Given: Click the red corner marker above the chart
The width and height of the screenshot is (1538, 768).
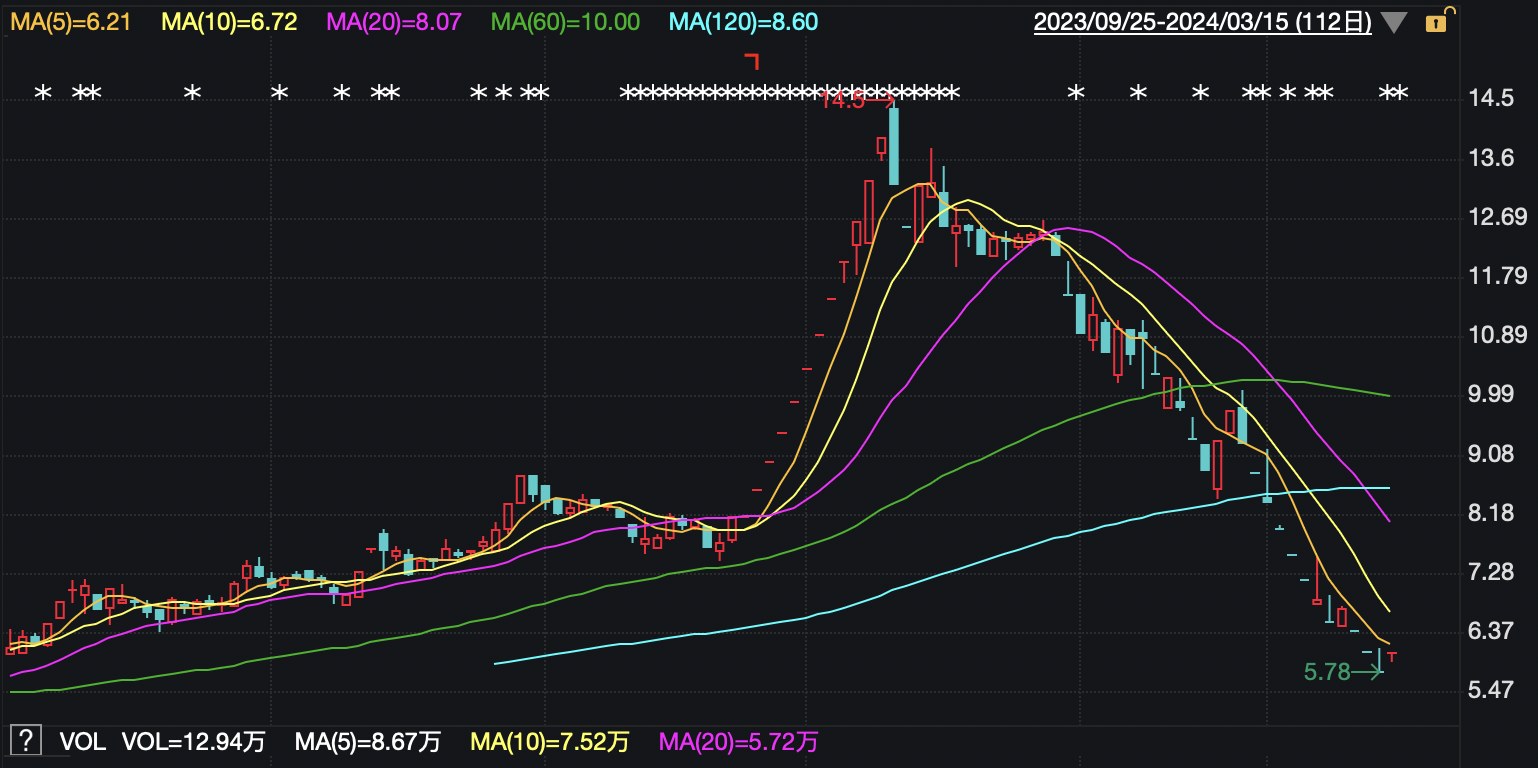Looking at the screenshot, I should (752, 62).
